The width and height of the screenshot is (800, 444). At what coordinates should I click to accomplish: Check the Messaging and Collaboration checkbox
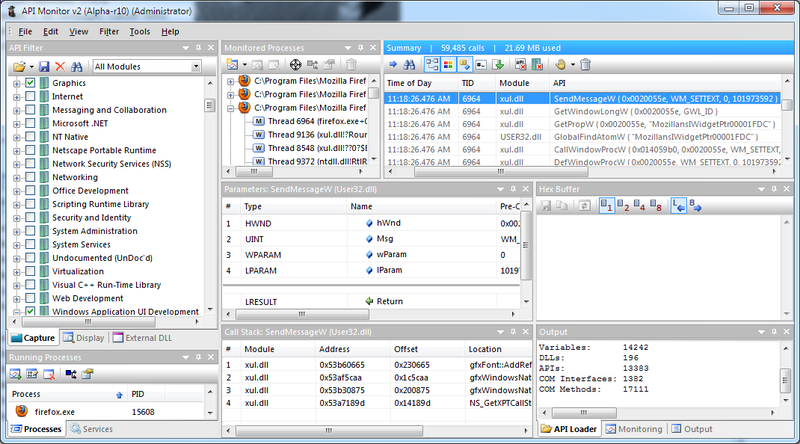[x=30, y=109]
